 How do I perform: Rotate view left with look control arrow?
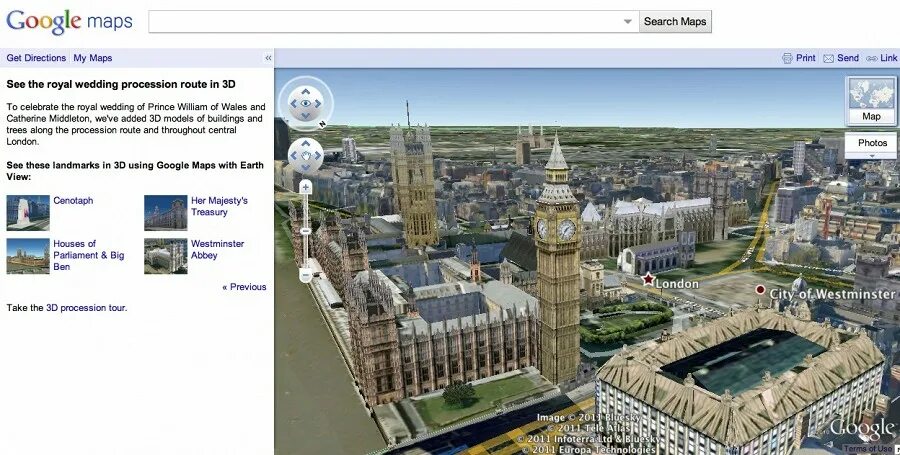point(293,104)
